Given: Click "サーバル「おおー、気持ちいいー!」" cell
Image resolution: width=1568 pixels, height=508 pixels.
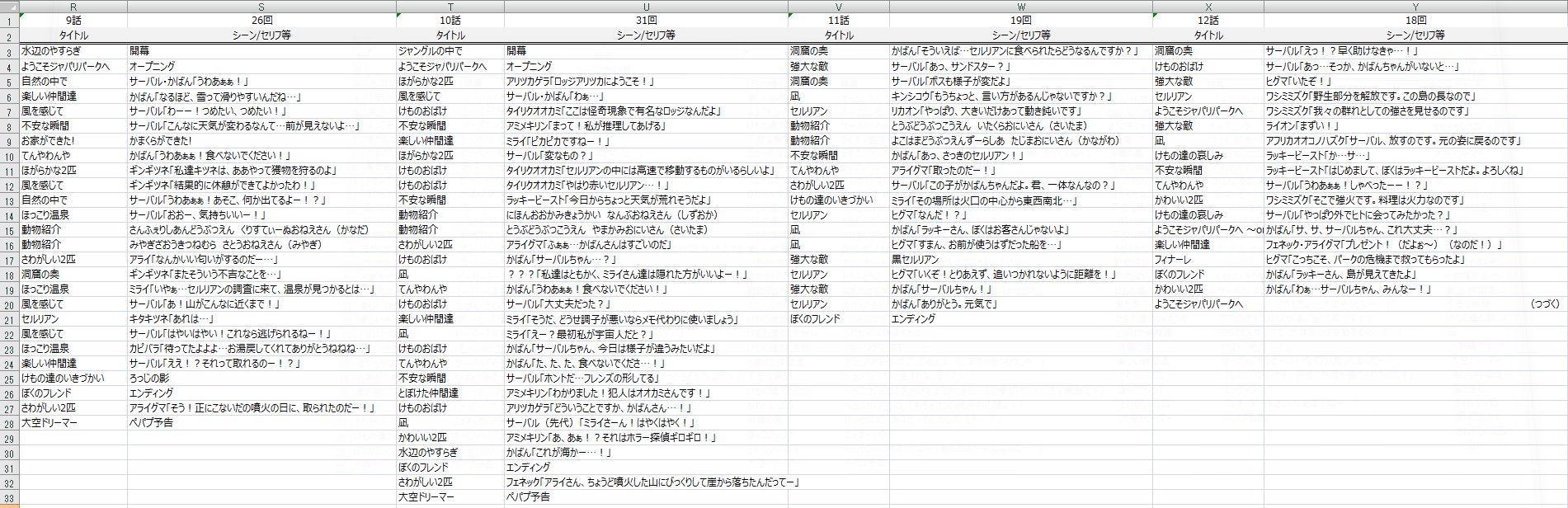Looking at the screenshot, I should (x=261, y=215).
